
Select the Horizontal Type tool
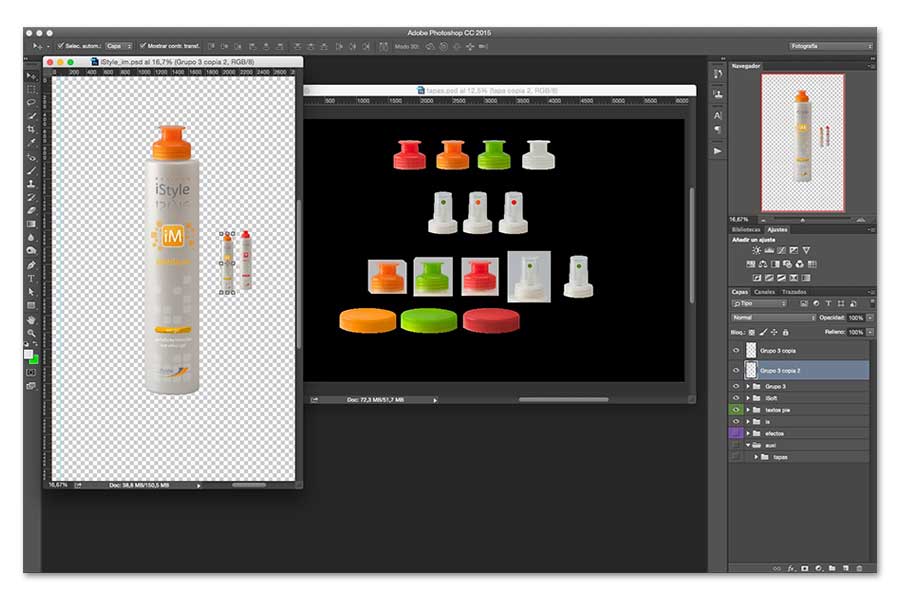[x=31, y=278]
